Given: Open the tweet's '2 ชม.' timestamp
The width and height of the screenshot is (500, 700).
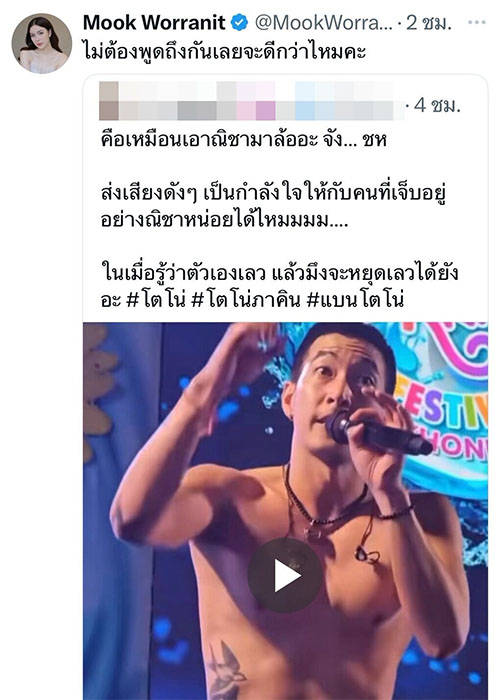Looking at the screenshot, I should pos(429,22).
